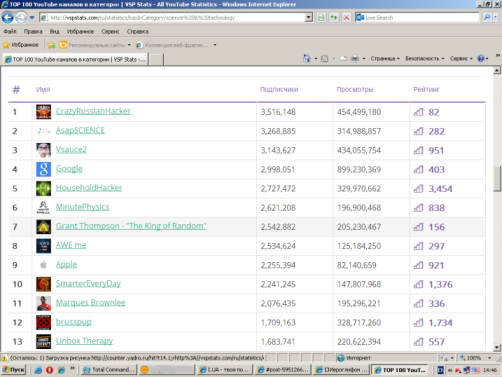
Task: Click the Vsauce2 channel thumbnail
Action: (x=43, y=150)
